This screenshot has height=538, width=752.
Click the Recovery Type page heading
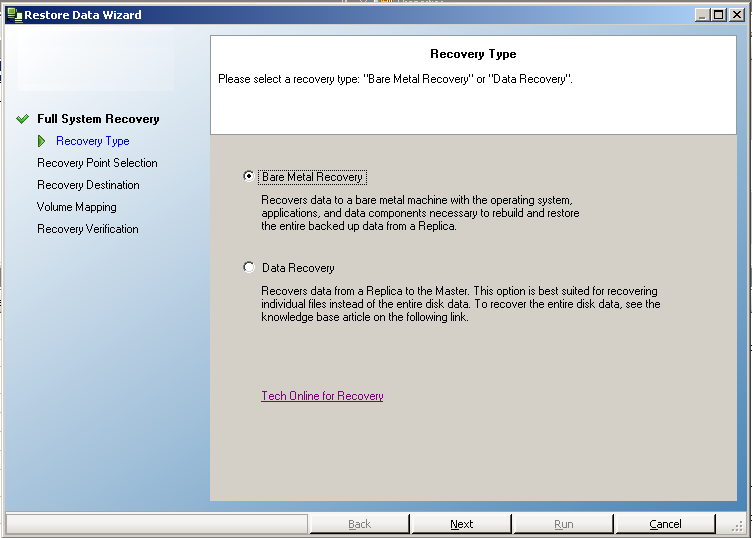tap(473, 54)
